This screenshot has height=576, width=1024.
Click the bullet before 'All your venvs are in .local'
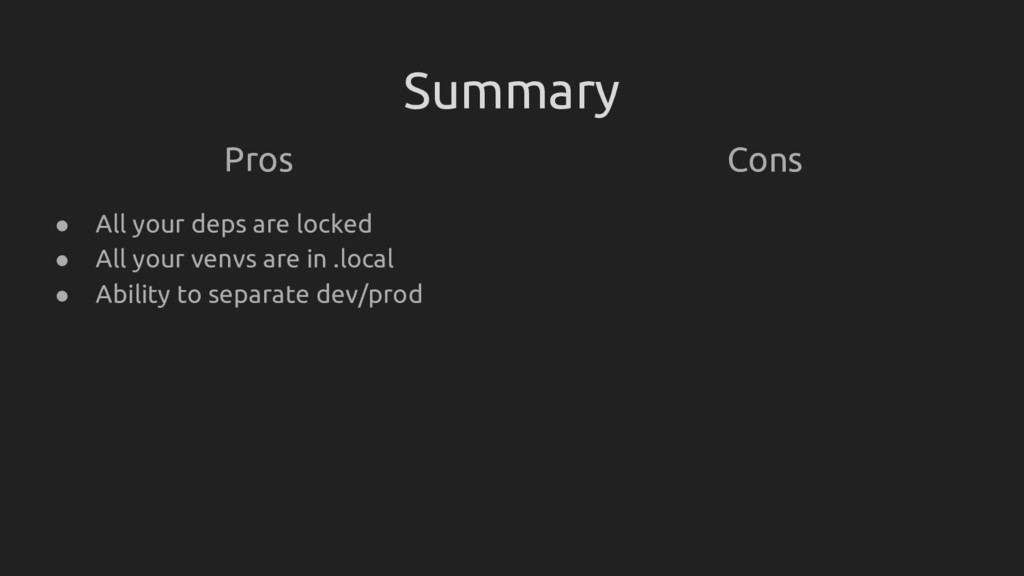pyautogui.click(x=61, y=260)
